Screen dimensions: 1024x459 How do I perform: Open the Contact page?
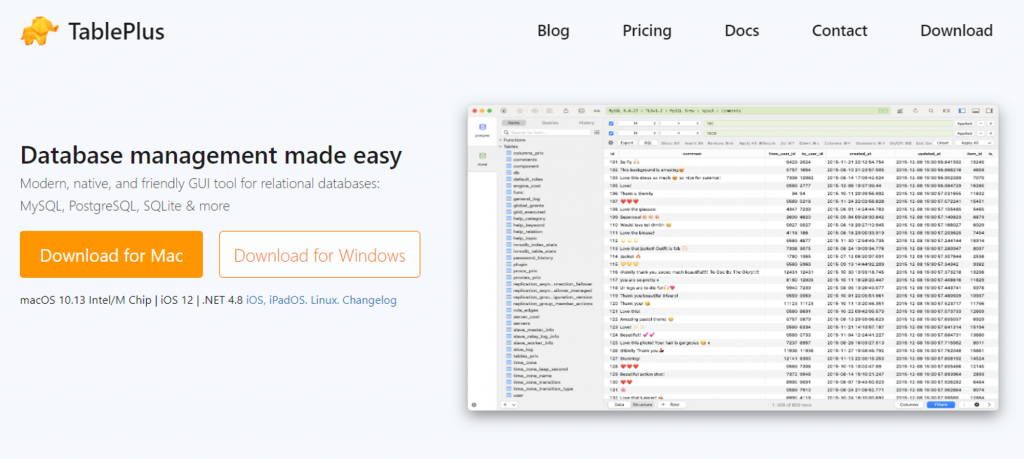point(839,31)
